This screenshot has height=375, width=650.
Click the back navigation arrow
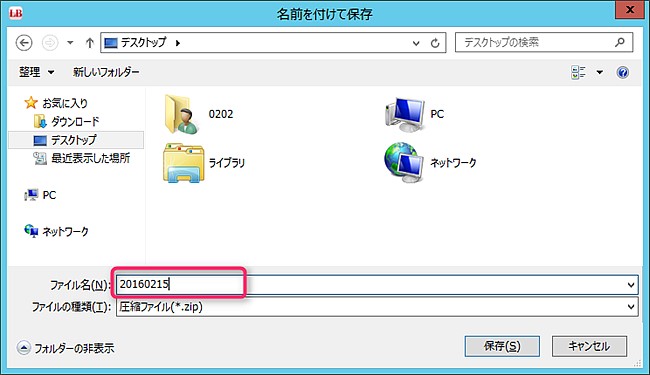[x=24, y=43]
